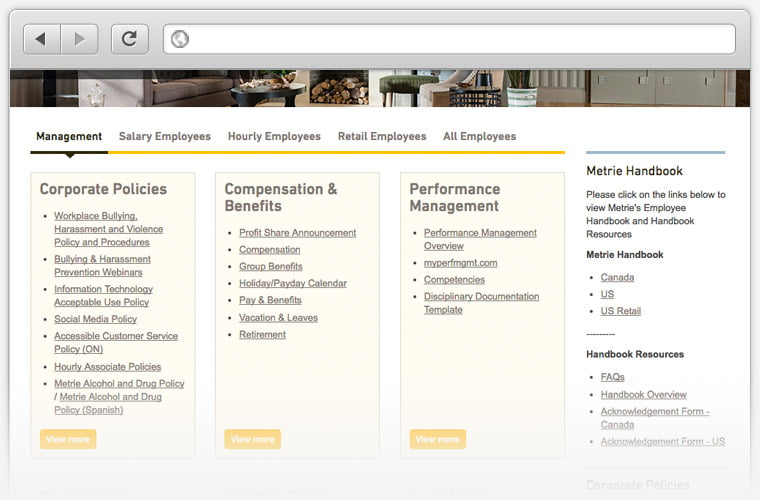Open the Profit Share Announcement link
This screenshot has width=760, height=500.
(298, 233)
